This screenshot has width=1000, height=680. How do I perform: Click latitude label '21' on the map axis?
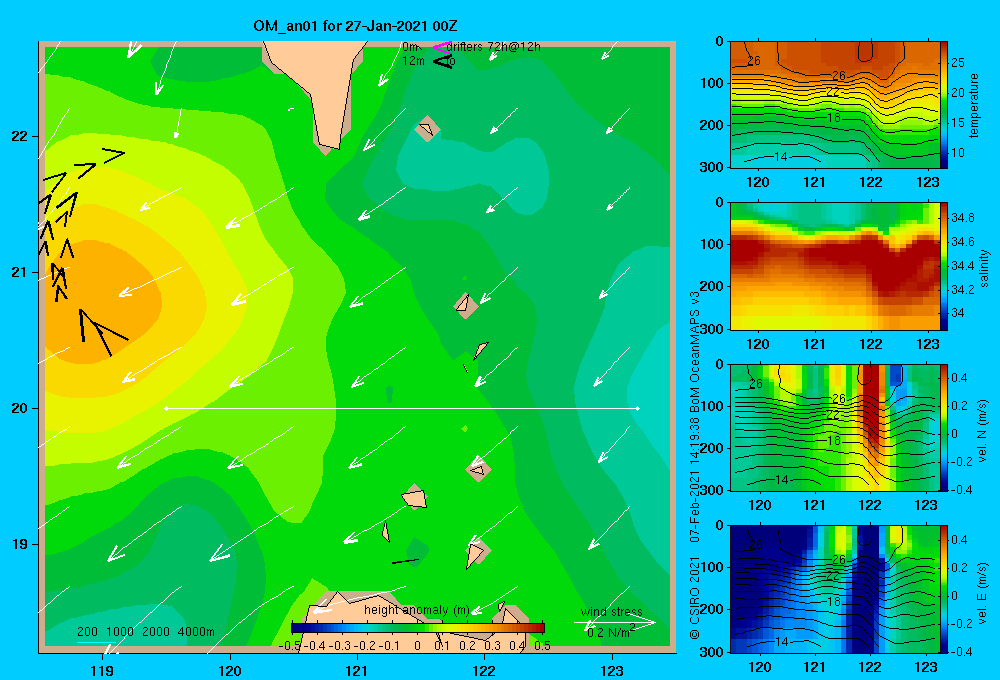click(19, 272)
